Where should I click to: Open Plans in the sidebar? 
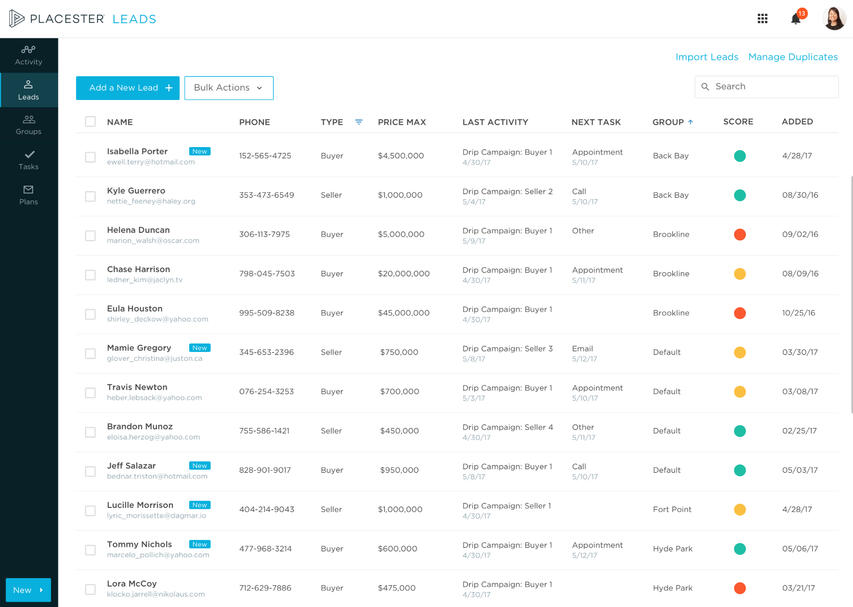pos(28,195)
